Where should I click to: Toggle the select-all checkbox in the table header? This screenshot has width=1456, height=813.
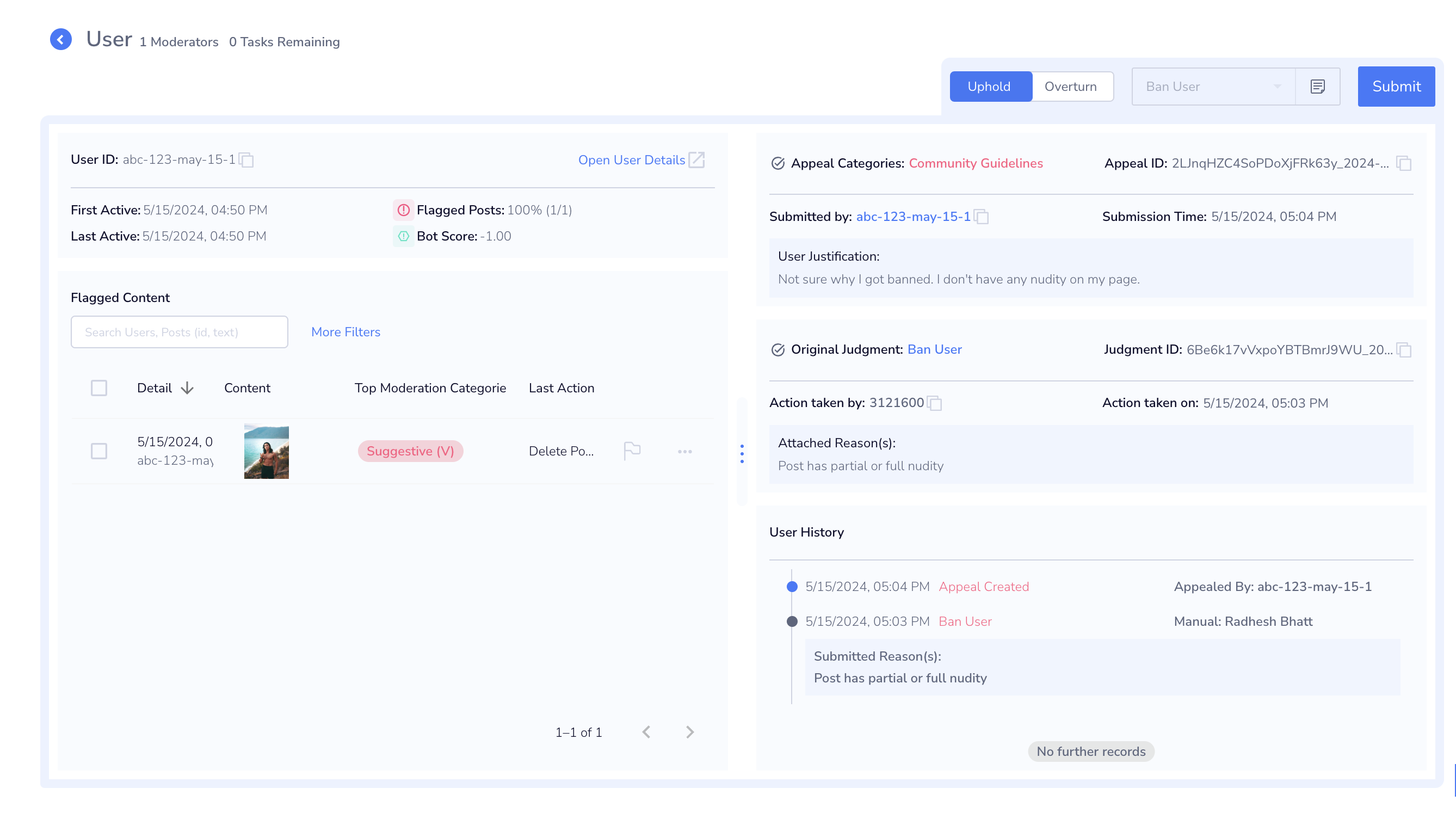tap(99, 388)
